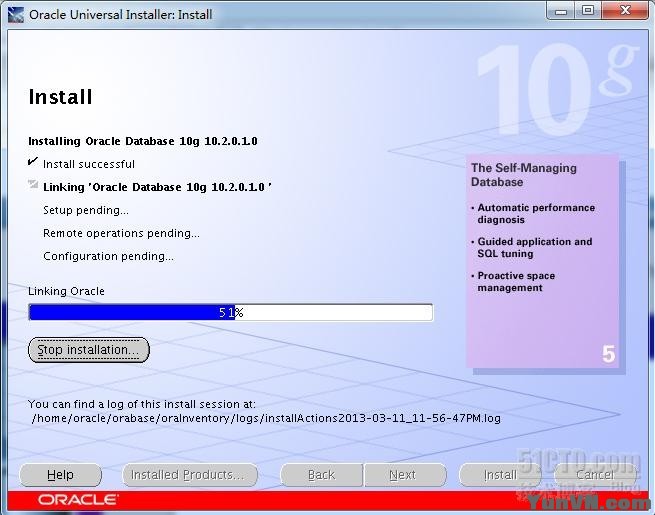Click the Stop installation button
The height and width of the screenshot is (515, 655).
point(89,350)
